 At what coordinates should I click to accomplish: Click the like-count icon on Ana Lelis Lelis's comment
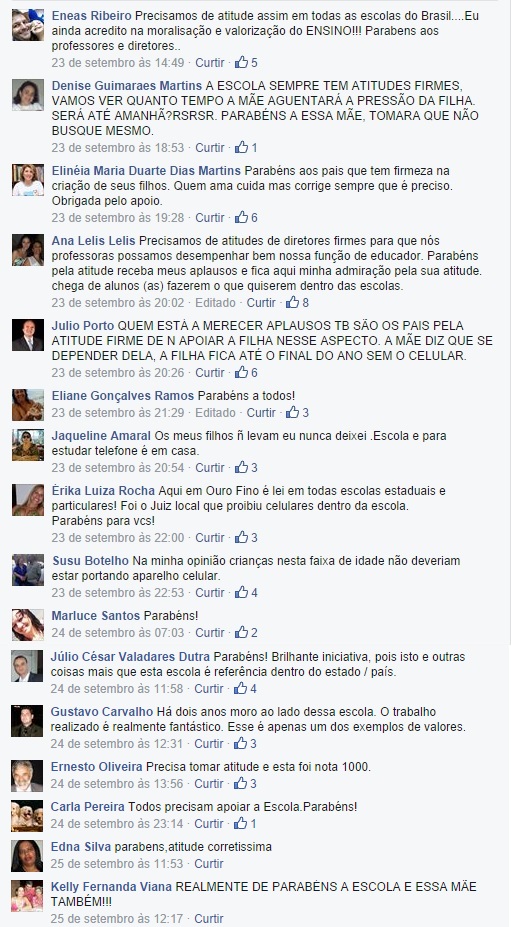click(x=292, y=302)
